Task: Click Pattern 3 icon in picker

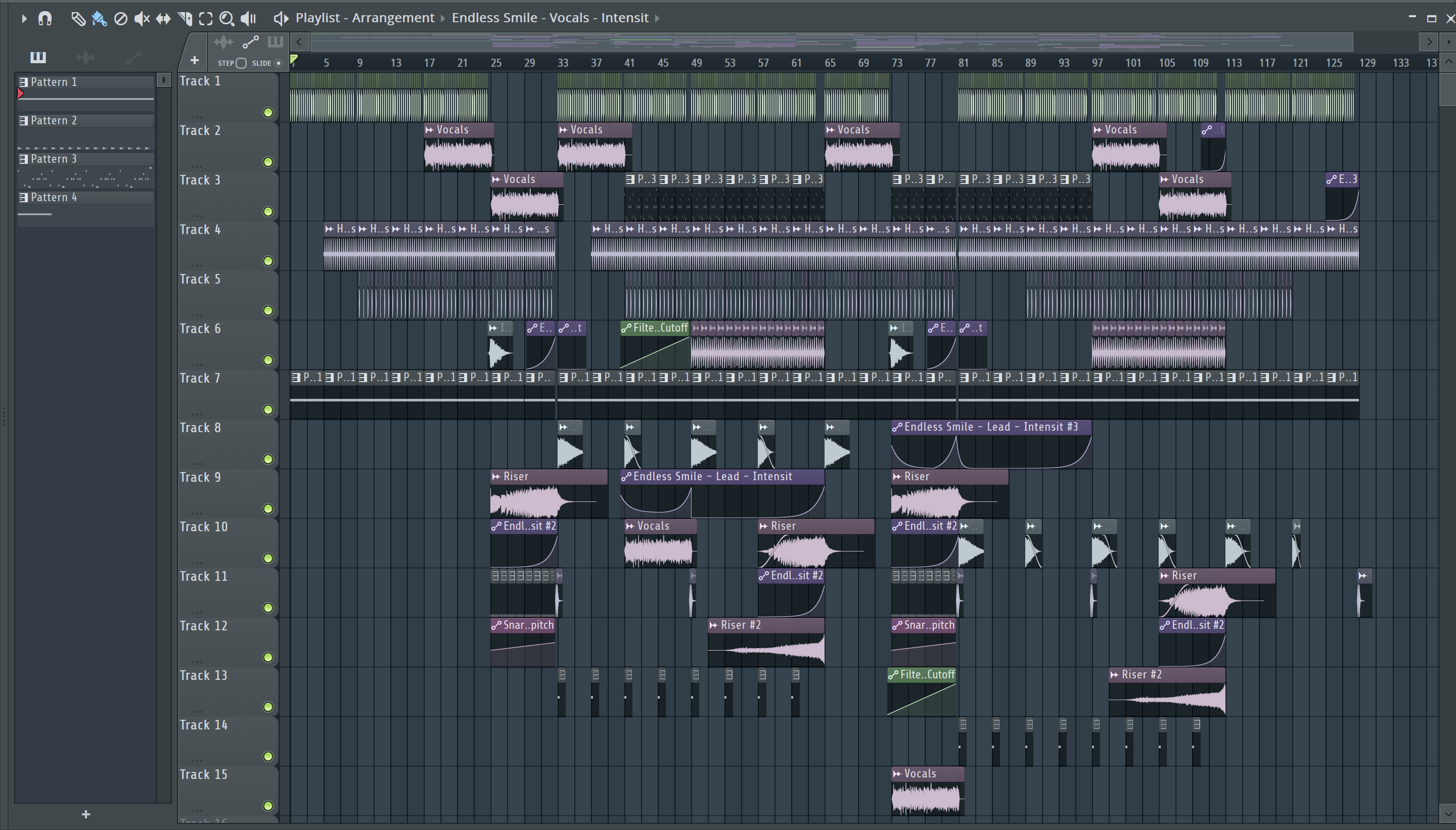Action: tap(24, 159)
